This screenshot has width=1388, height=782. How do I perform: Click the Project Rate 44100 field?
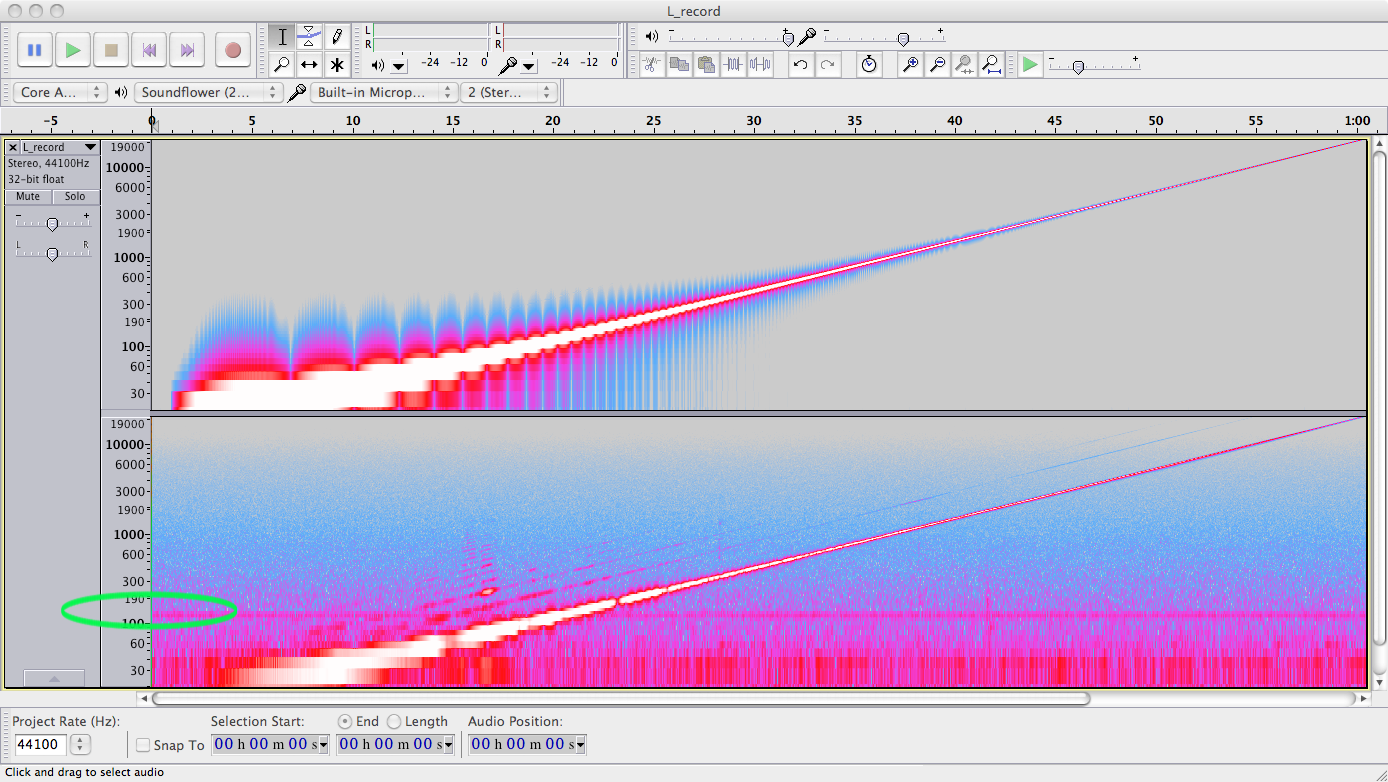click(40, 745)
